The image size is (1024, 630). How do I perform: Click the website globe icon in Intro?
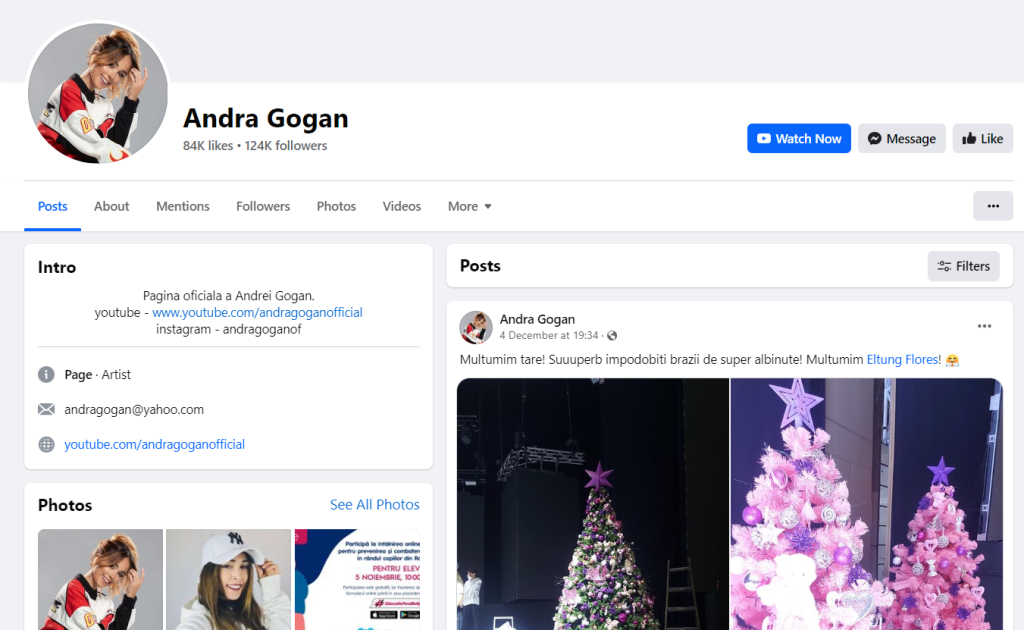(46, 444)
